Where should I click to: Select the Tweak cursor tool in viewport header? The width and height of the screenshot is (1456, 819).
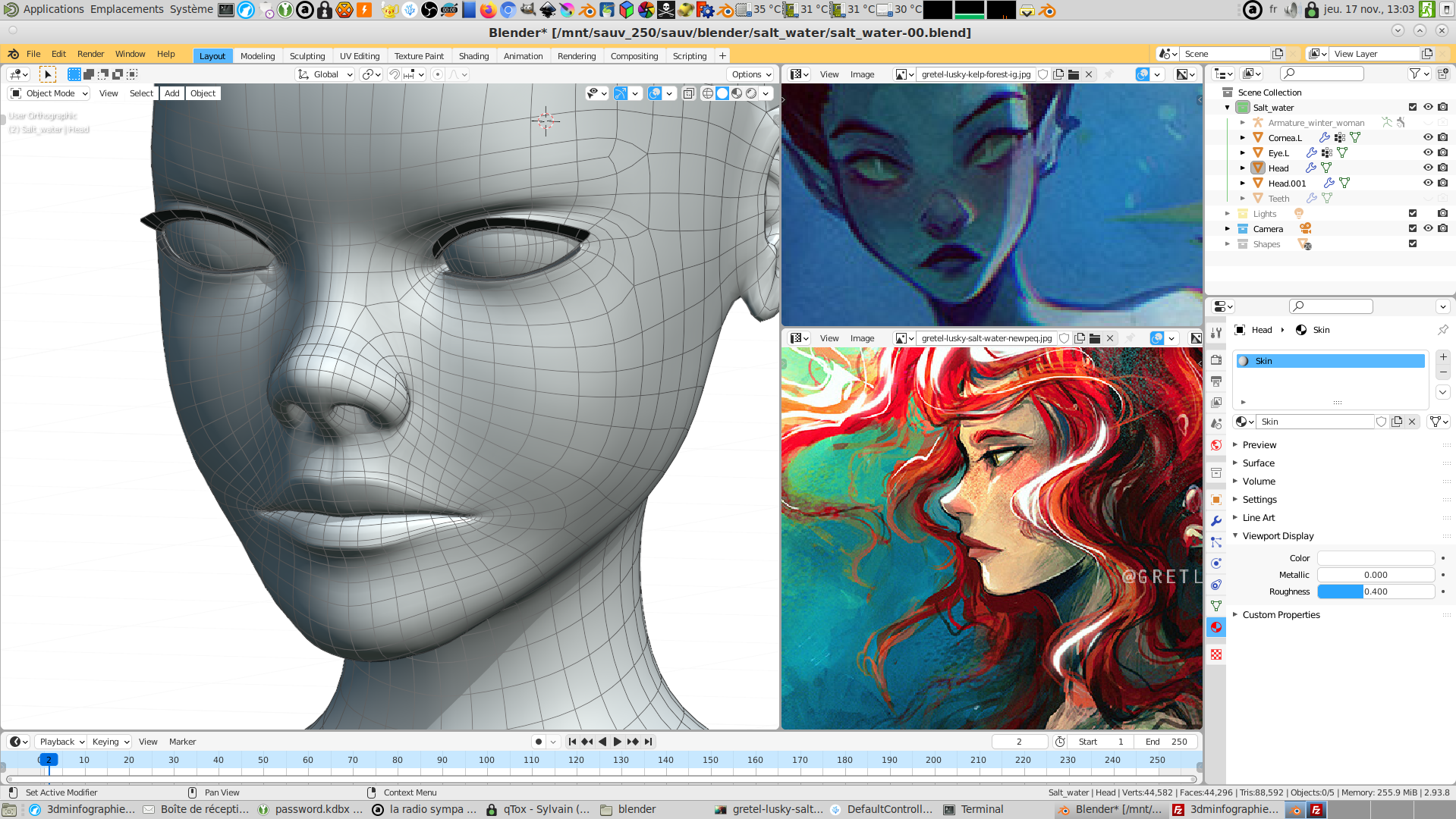tap(47, 74)
